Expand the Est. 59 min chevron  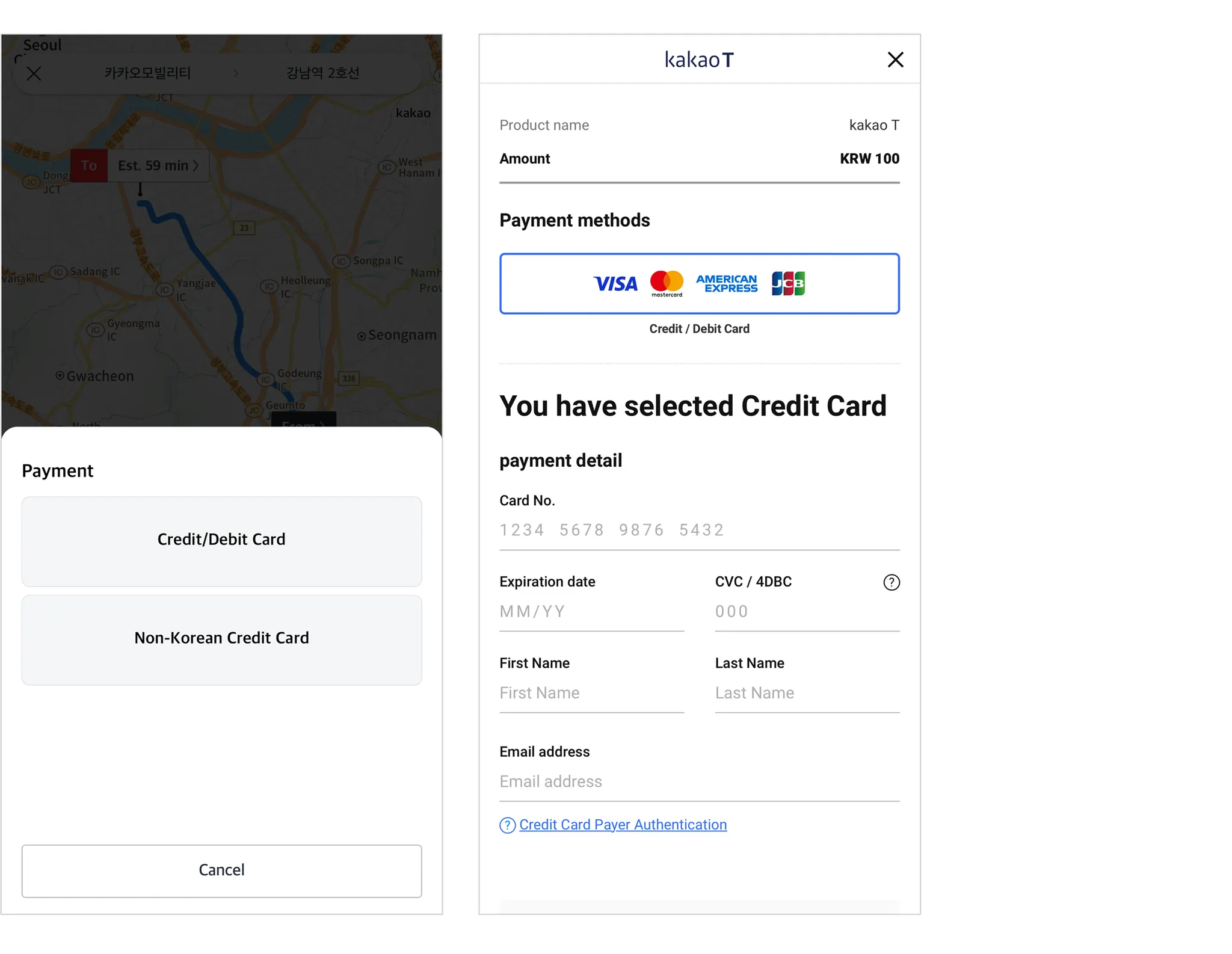click(x=196, y=166)
